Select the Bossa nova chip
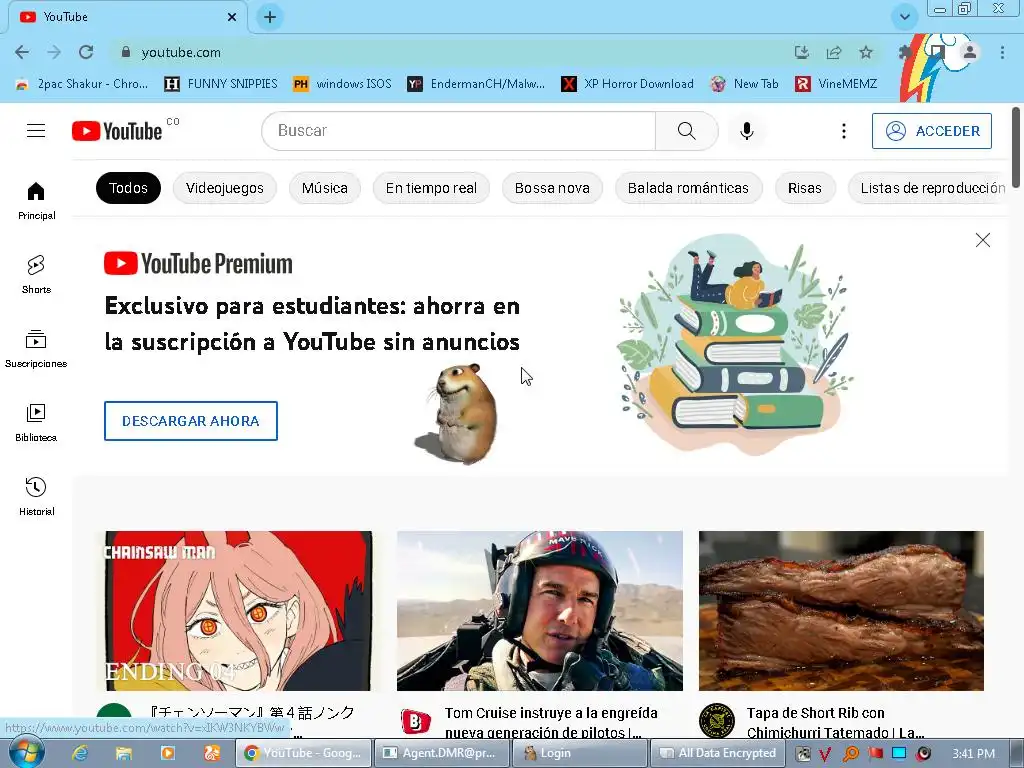Viewport: 1024px width, 768px height. point(552,188)
